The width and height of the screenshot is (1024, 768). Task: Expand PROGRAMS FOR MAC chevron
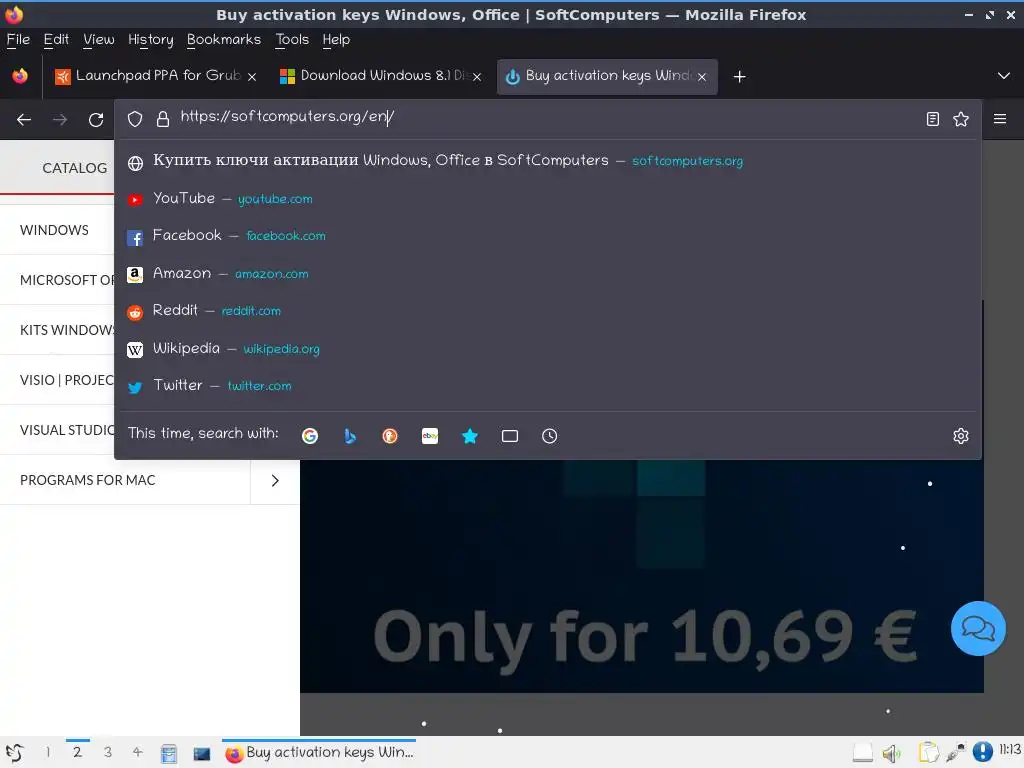click(275, 480)
